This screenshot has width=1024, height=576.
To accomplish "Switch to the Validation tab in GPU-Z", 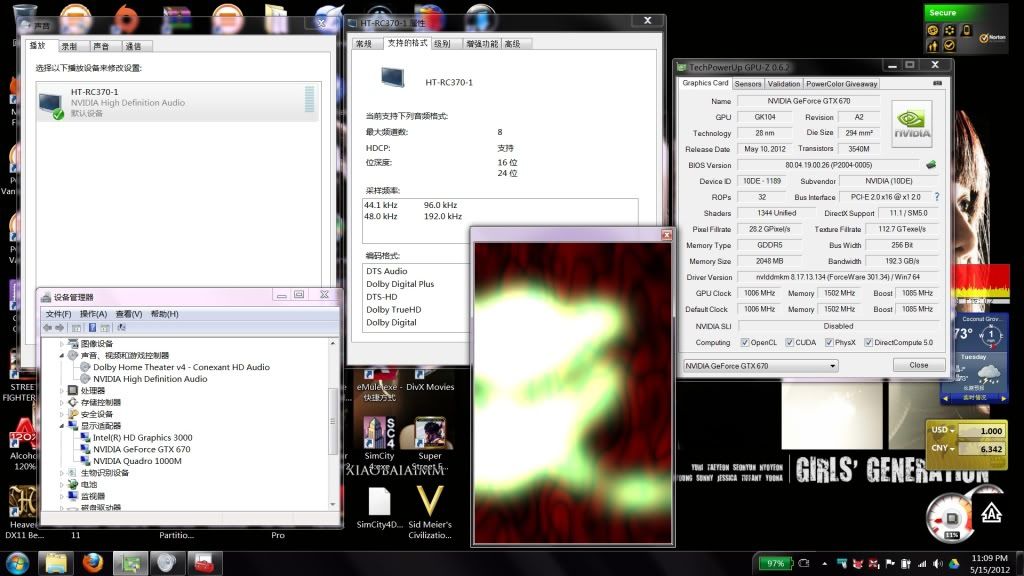I will point(784,84).
